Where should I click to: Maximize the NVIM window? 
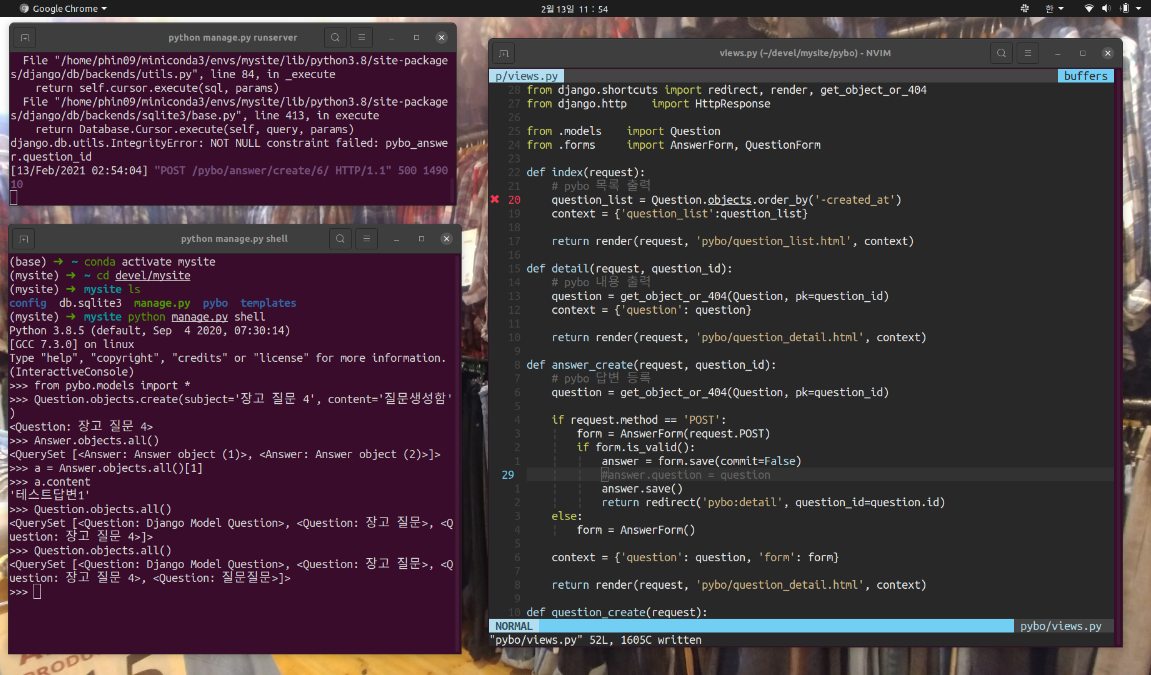click(x=1083, y=53)
